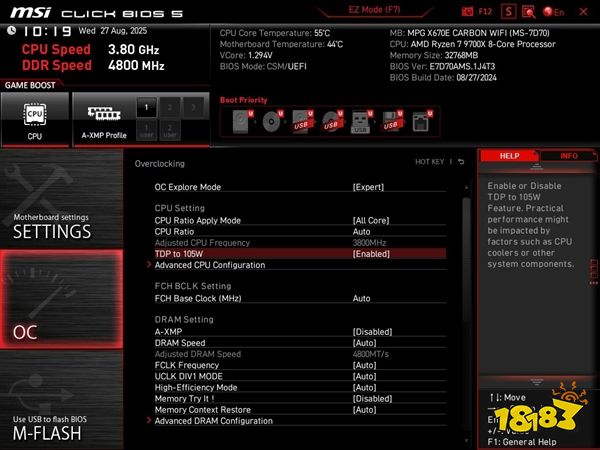The height and width of the screenshot is (450, 600).
Task: Click the back arrow next to HOT KEY
Action: click(x=461, y=162)
